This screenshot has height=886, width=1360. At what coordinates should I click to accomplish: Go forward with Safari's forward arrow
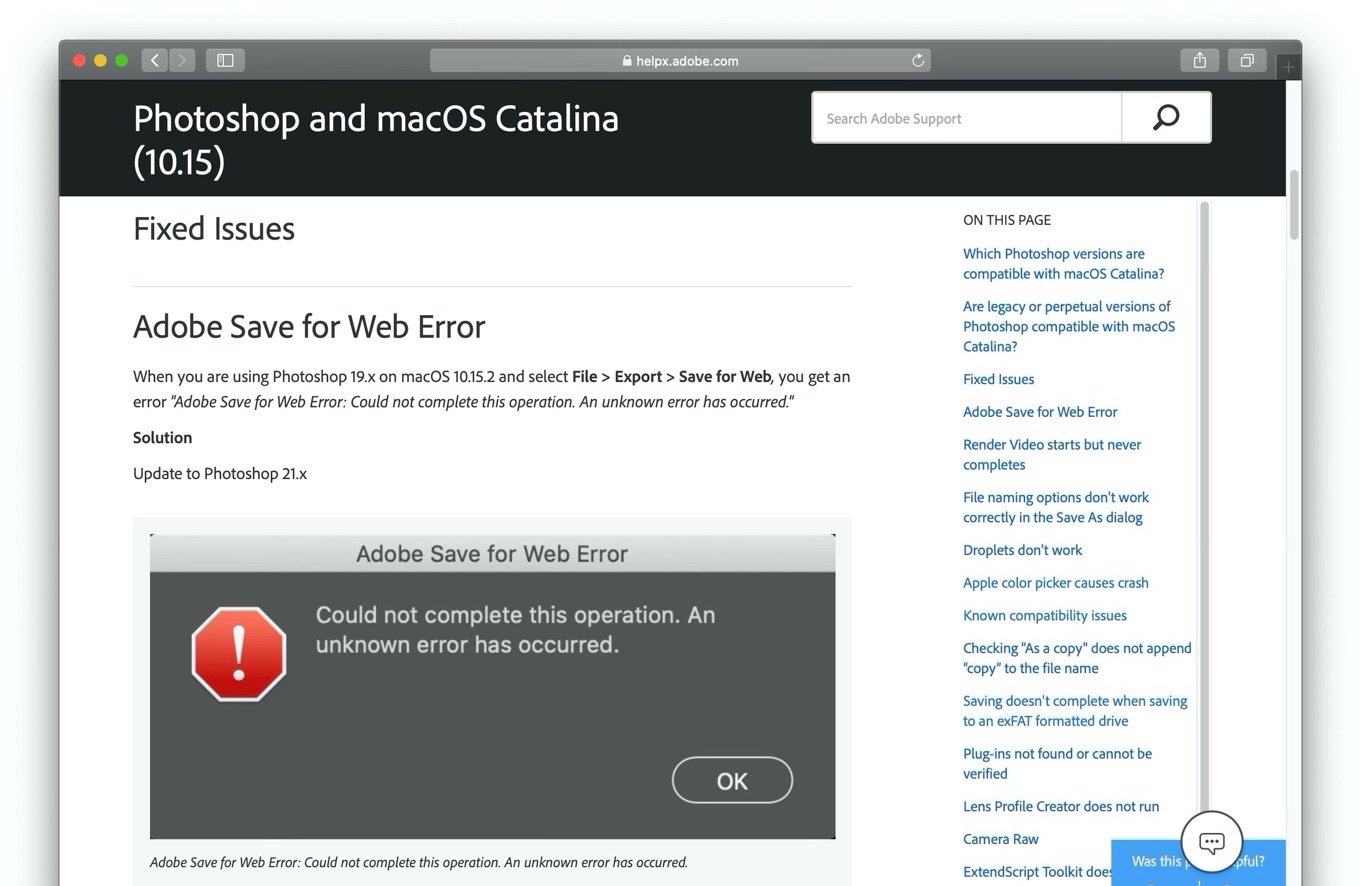[x=182, y=60]
